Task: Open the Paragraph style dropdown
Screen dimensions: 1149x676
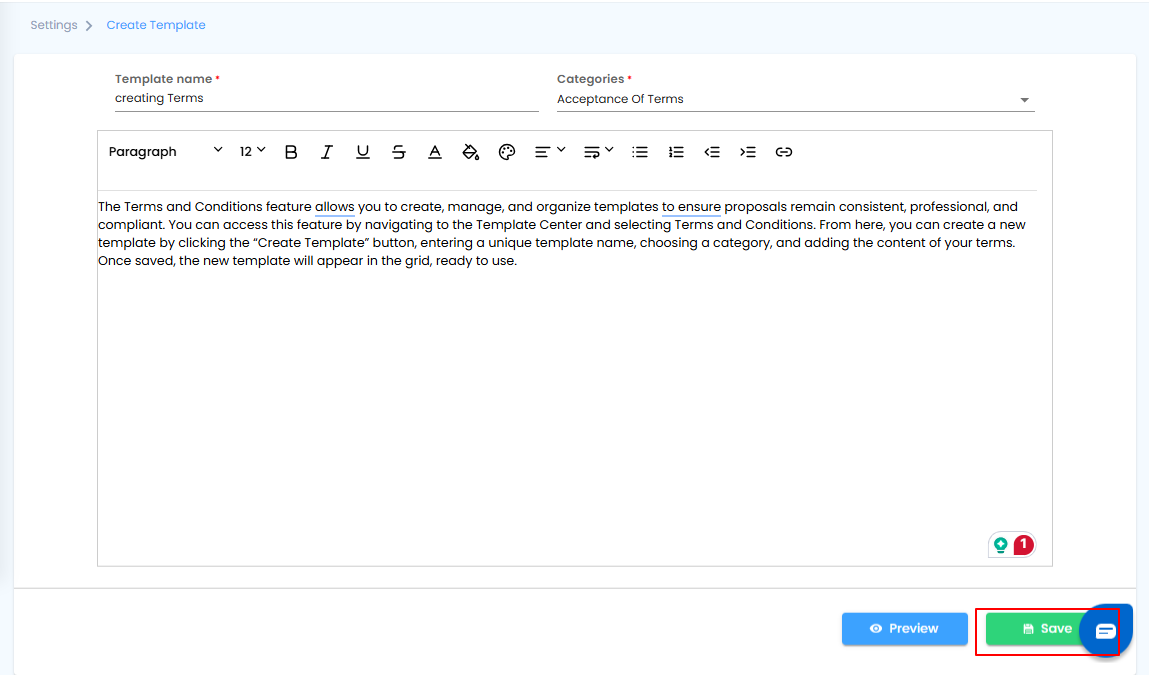Action: click(x=165, y=152)
